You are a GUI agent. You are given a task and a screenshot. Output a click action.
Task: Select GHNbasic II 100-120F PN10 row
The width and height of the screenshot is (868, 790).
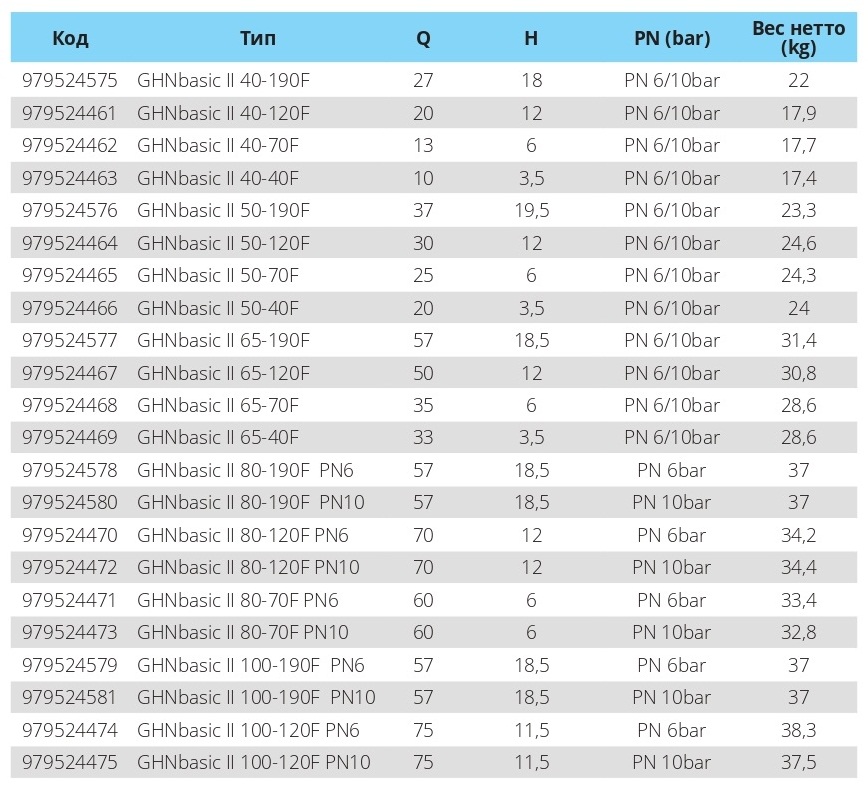[254, 763]
